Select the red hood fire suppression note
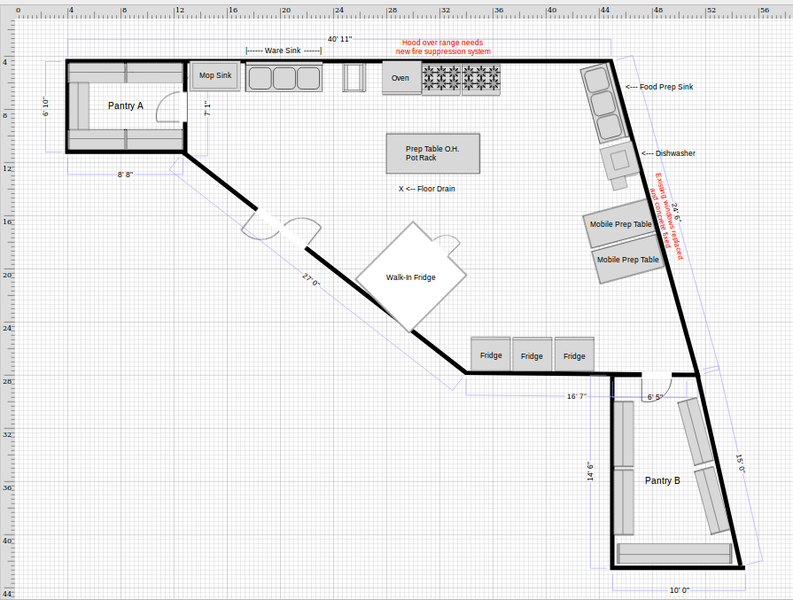The image size is (793, 600). 445,47
